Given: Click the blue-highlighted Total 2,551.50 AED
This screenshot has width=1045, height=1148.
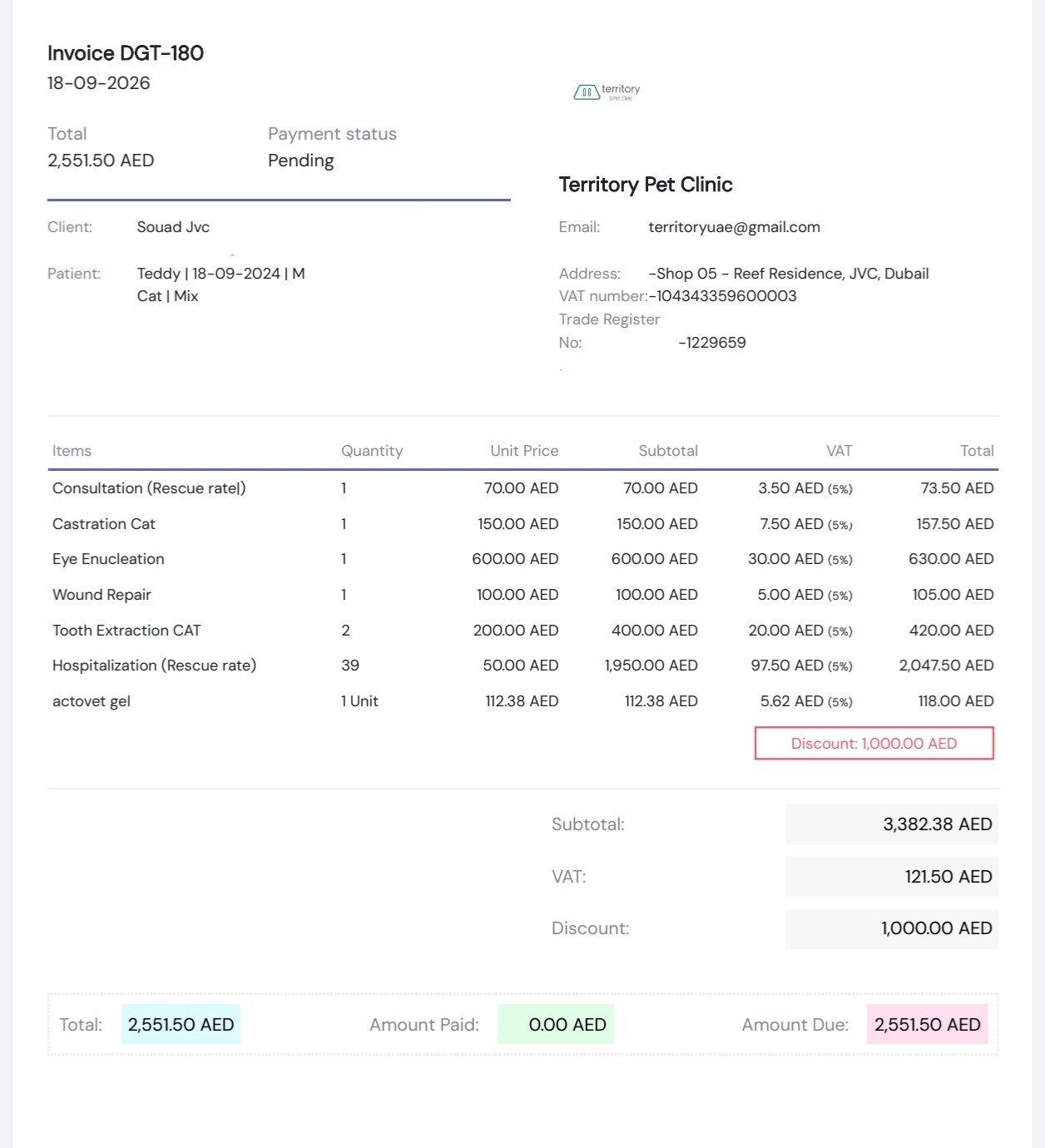Looking at the screenshot, I should click(x=181, y=1025).
